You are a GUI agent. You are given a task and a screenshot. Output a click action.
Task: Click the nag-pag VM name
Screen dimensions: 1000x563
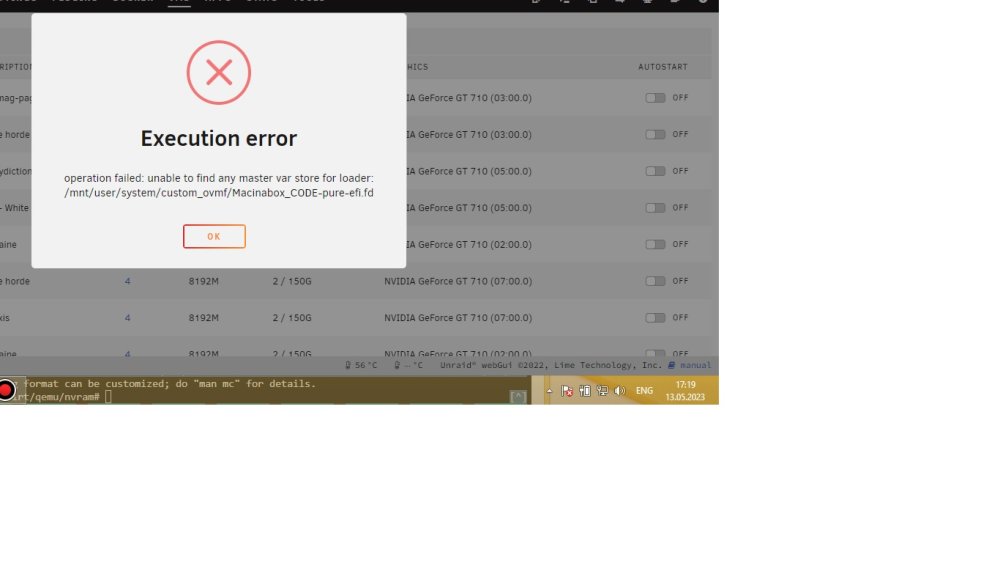17,98
